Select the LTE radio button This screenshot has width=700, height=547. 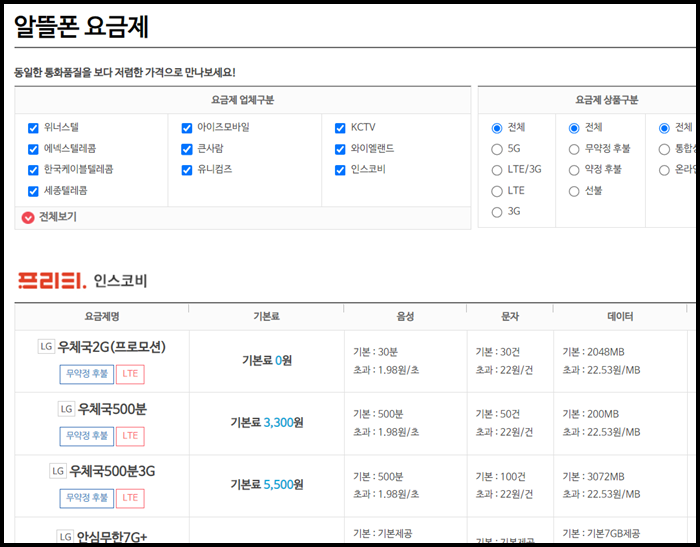coord(497,192)
